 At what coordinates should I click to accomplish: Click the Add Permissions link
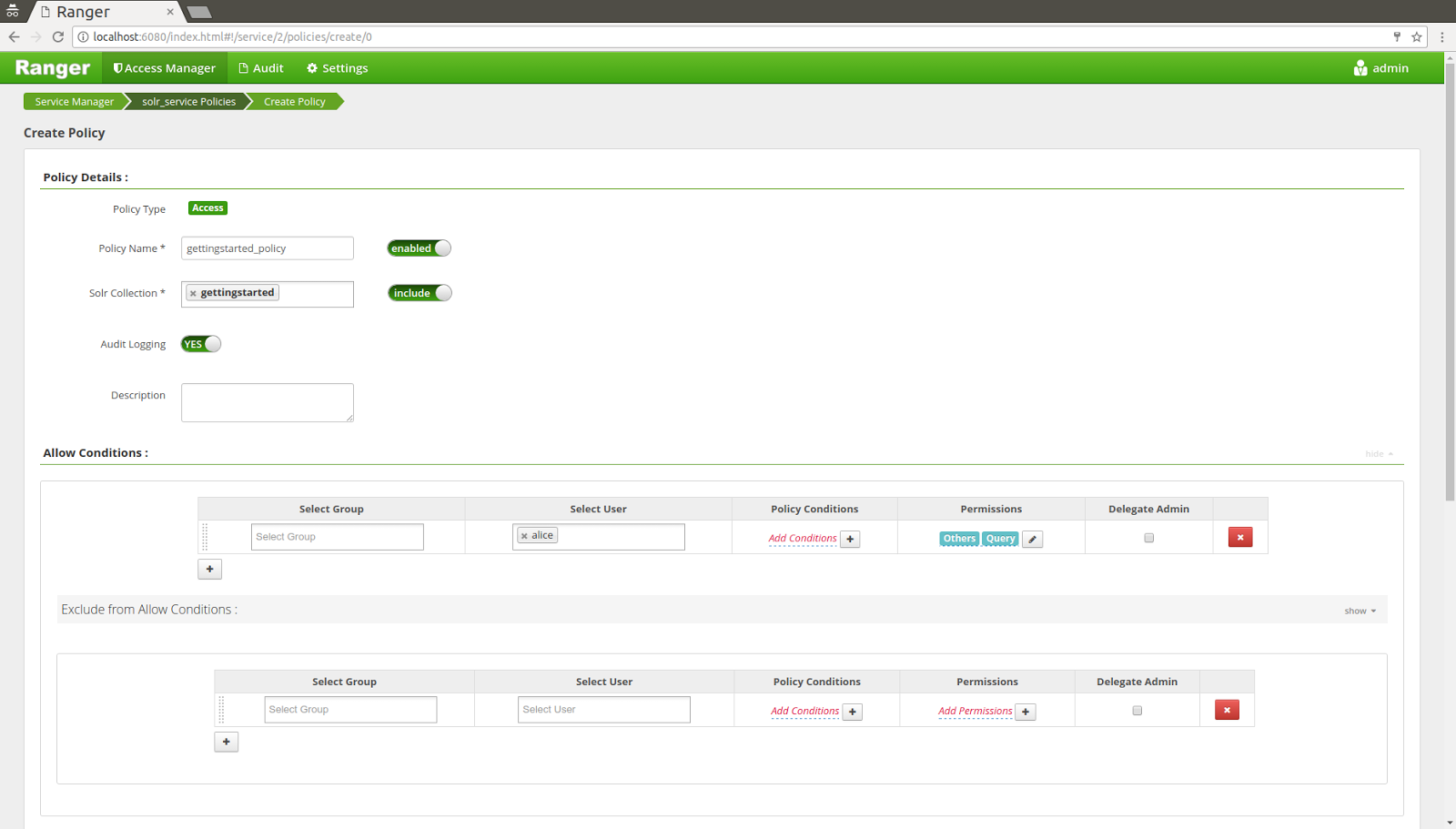pyautogui.click(x=975, y=711)
